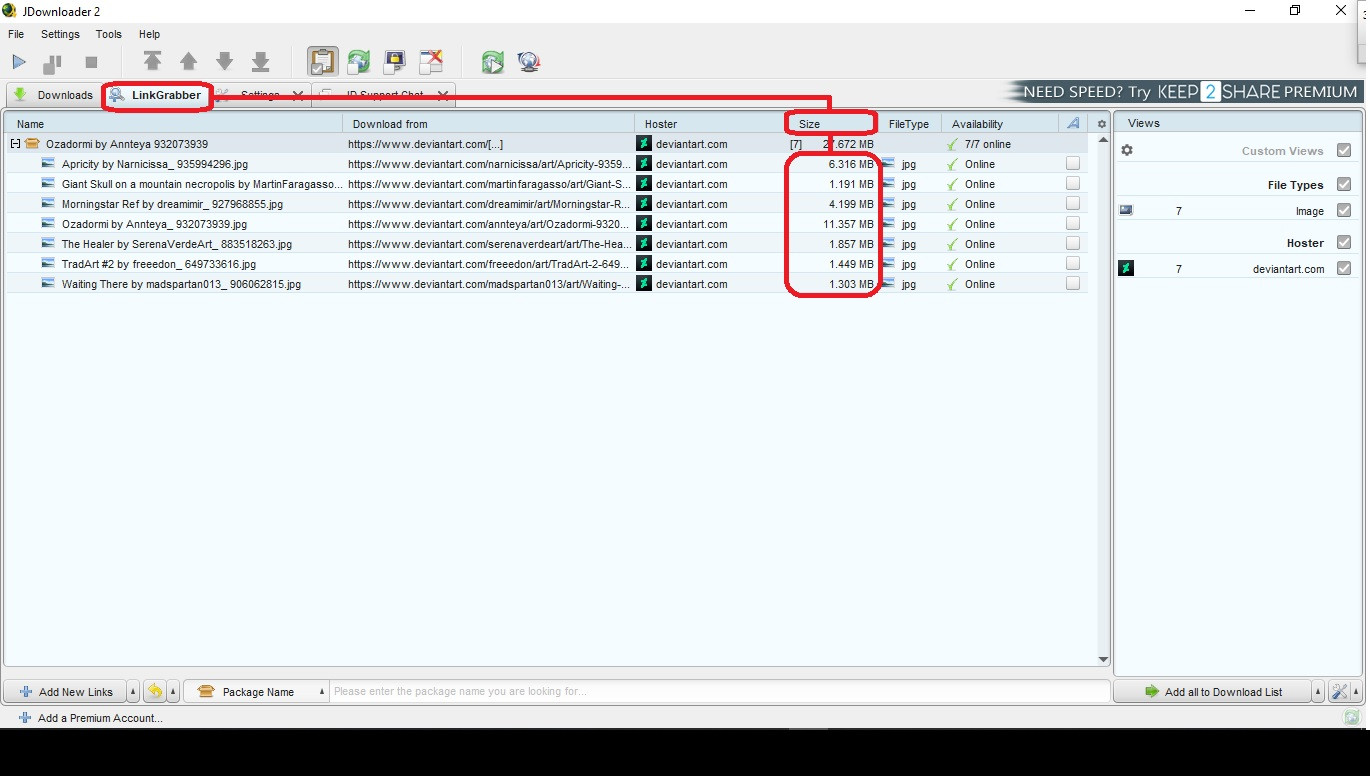Image resolution: width=1370 pixels, height=776 pixels.
Task: Select TradArt #2 by freeedon file
Action: pos(158,264)
